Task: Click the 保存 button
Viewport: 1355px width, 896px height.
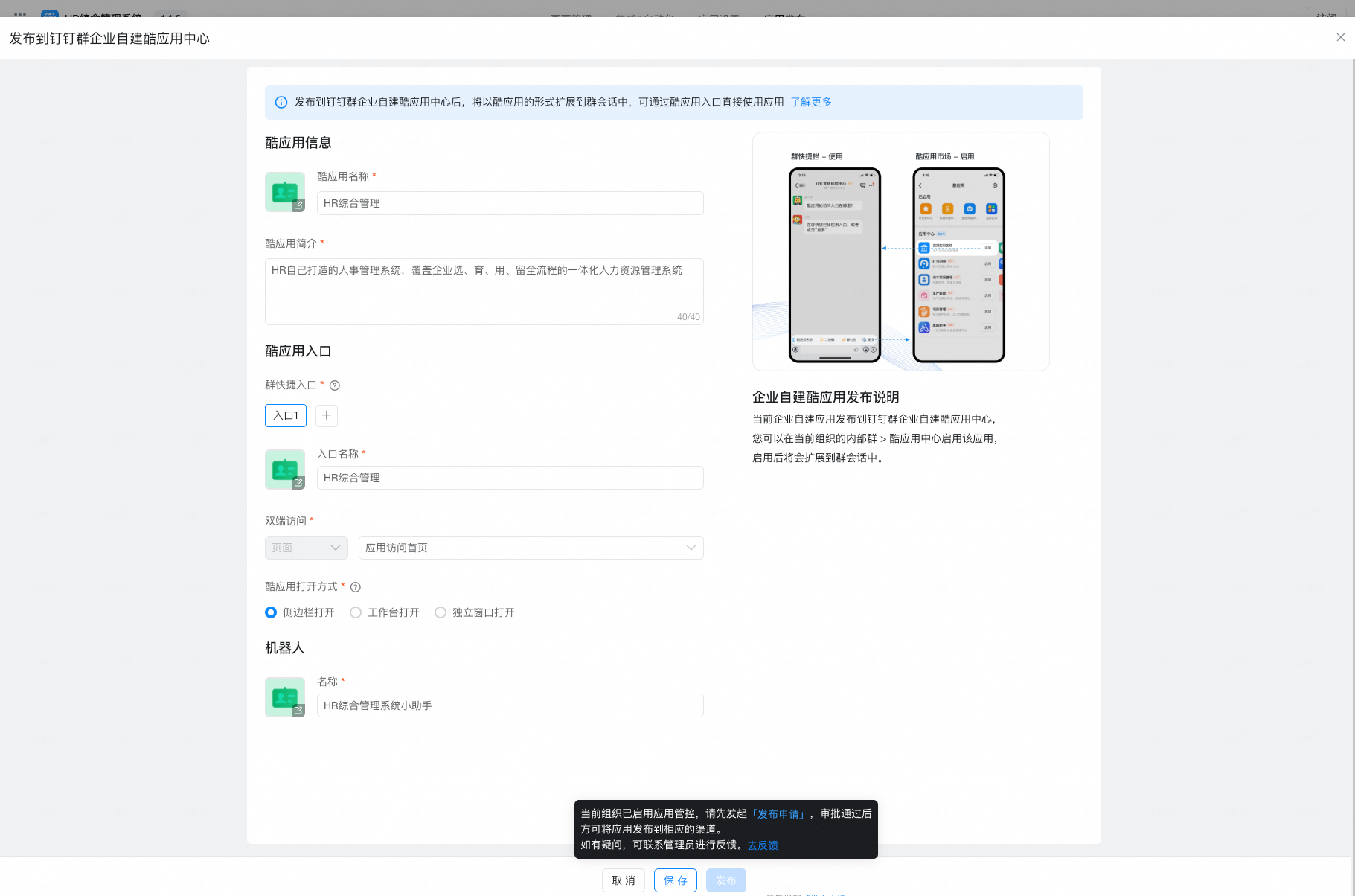Action: click(675, 880)
